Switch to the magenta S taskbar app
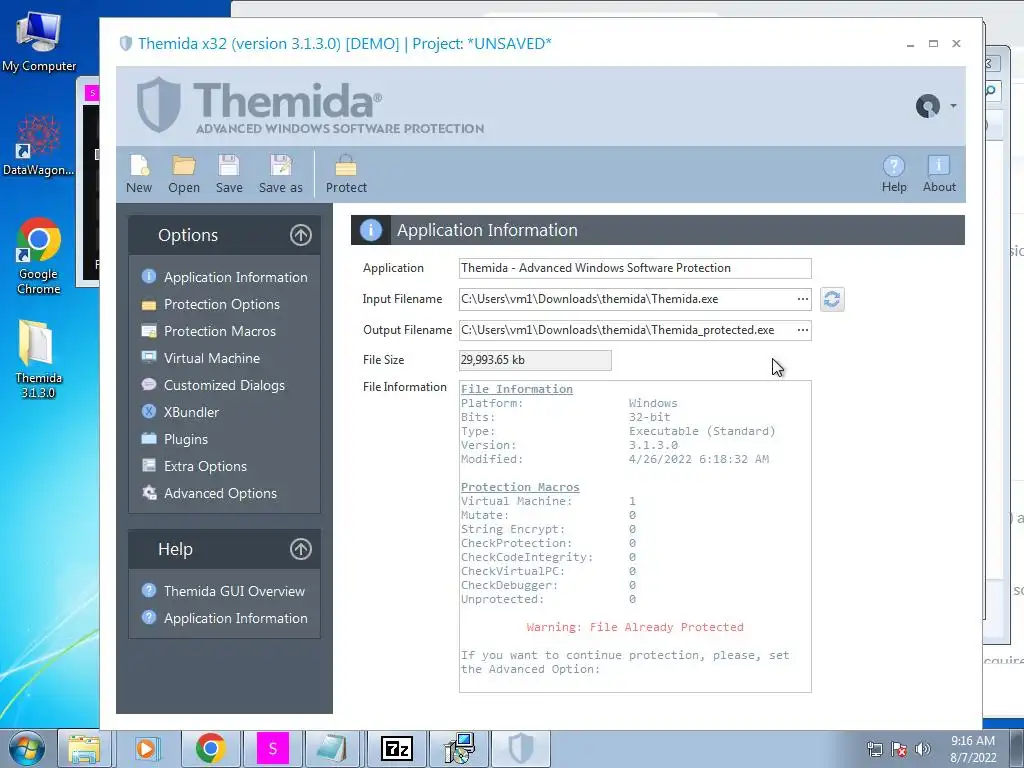The width and height of the screenshot is (1024, 768). click(x=272, y=748)
